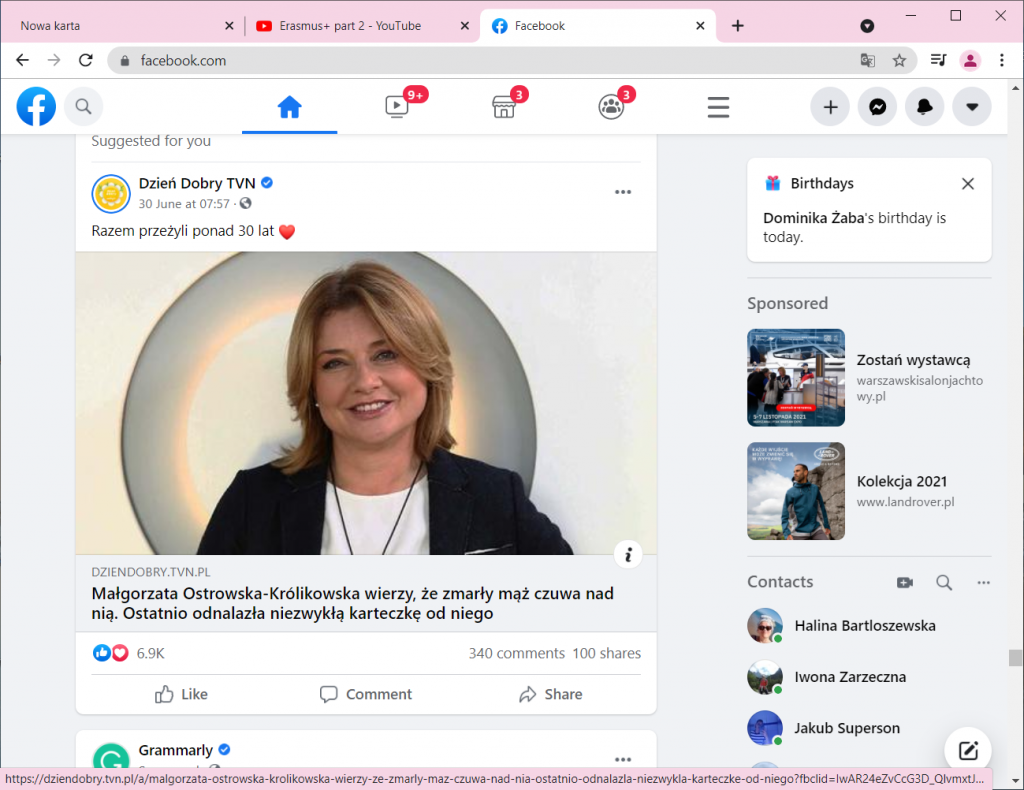Open Contacts options three-dot menu
Image resolution: width=1024 pixels, height=790 pixels.
983,582
